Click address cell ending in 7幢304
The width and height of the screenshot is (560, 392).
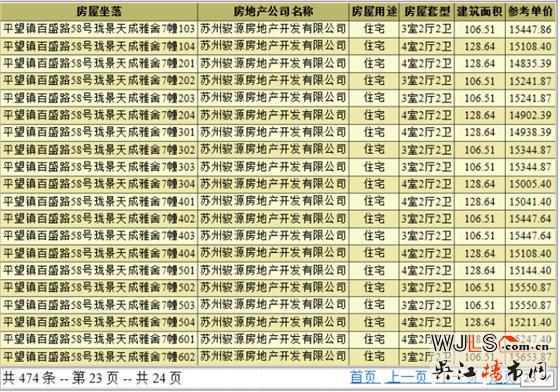(99, 184)
